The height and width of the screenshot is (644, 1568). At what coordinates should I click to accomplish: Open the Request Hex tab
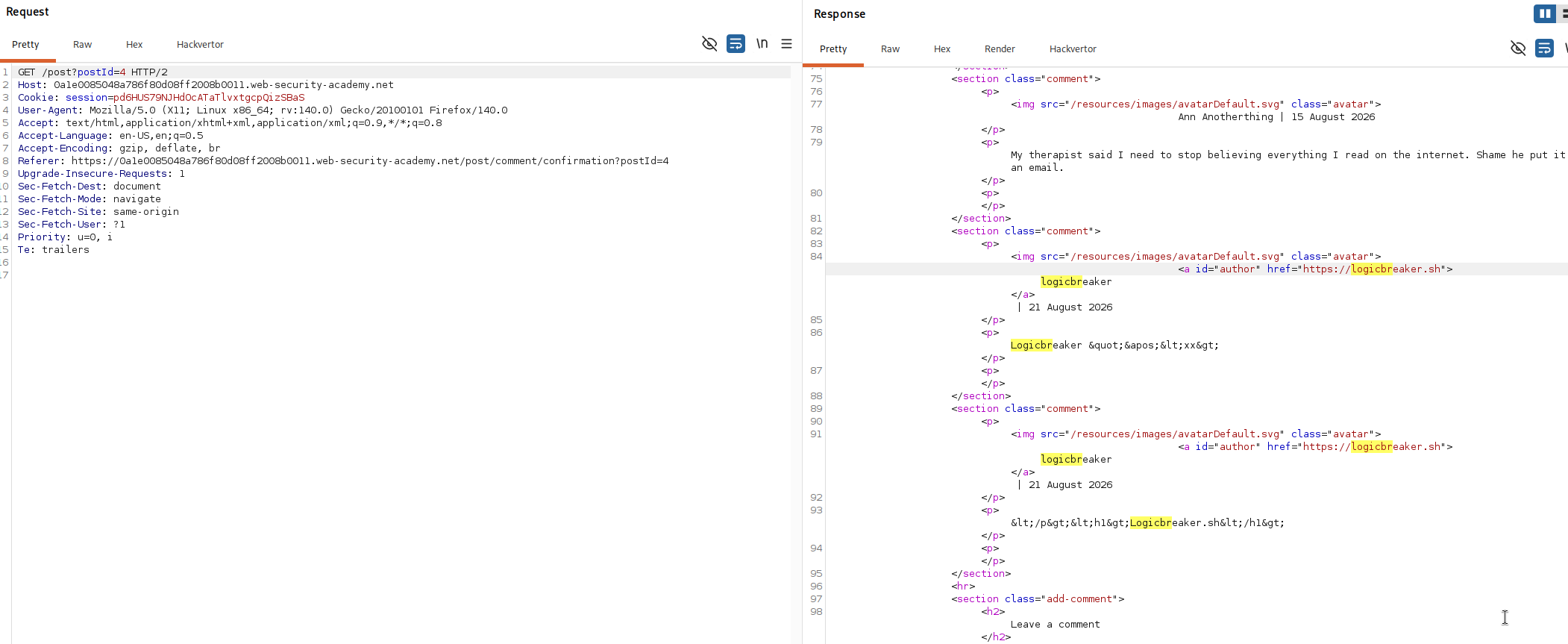coord(134,45)
